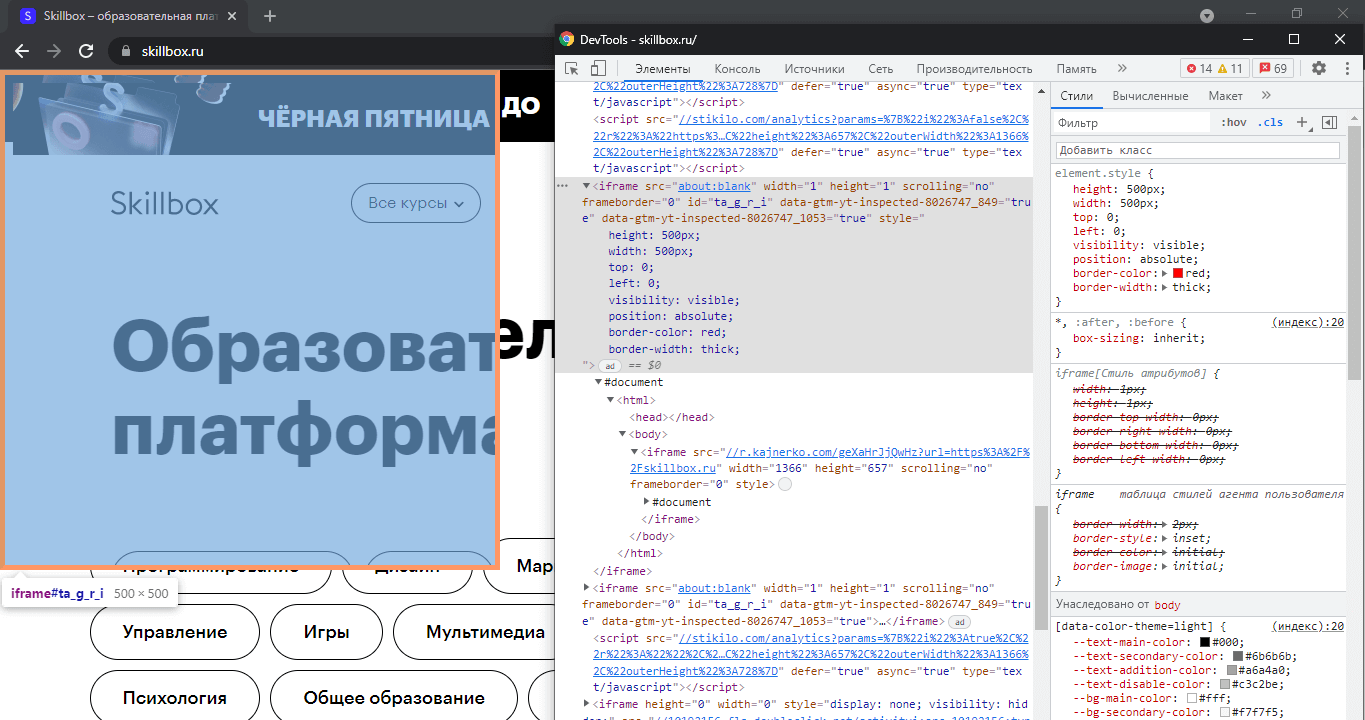
Task: Click the Добавить класс input field
Action: pos(1198,150)
